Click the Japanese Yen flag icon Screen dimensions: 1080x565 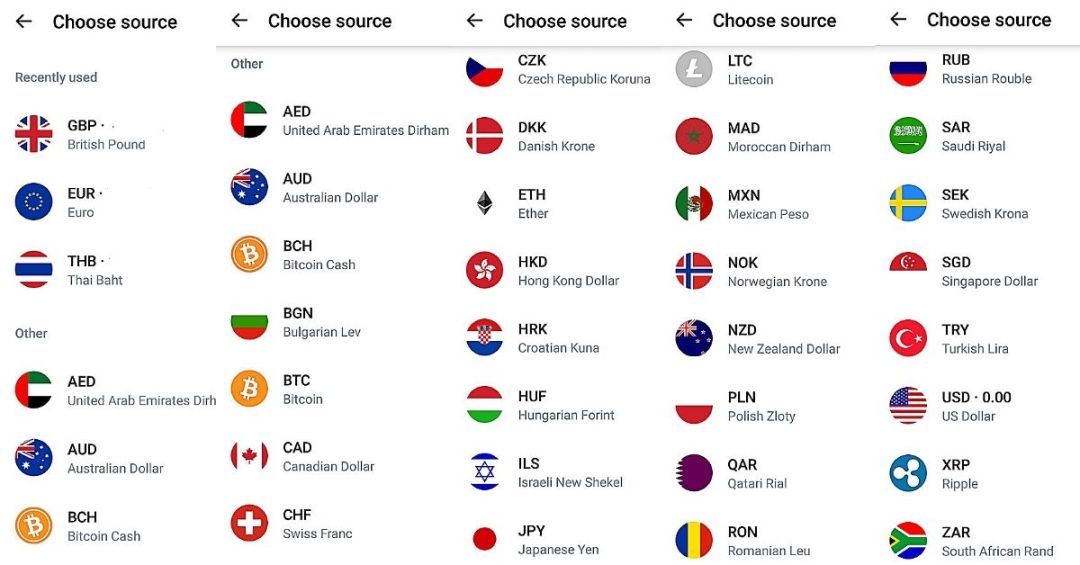(485, 540)
